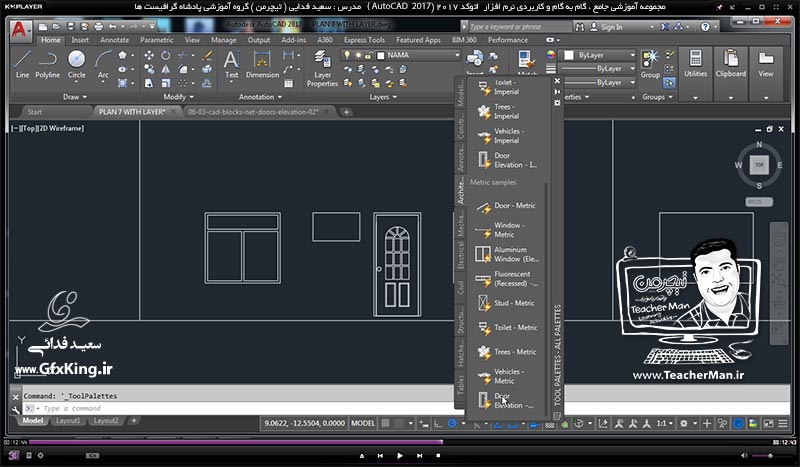800x467 pixels.
Task: Click the TOP face of ViewCube
Action: pos(759,165)
